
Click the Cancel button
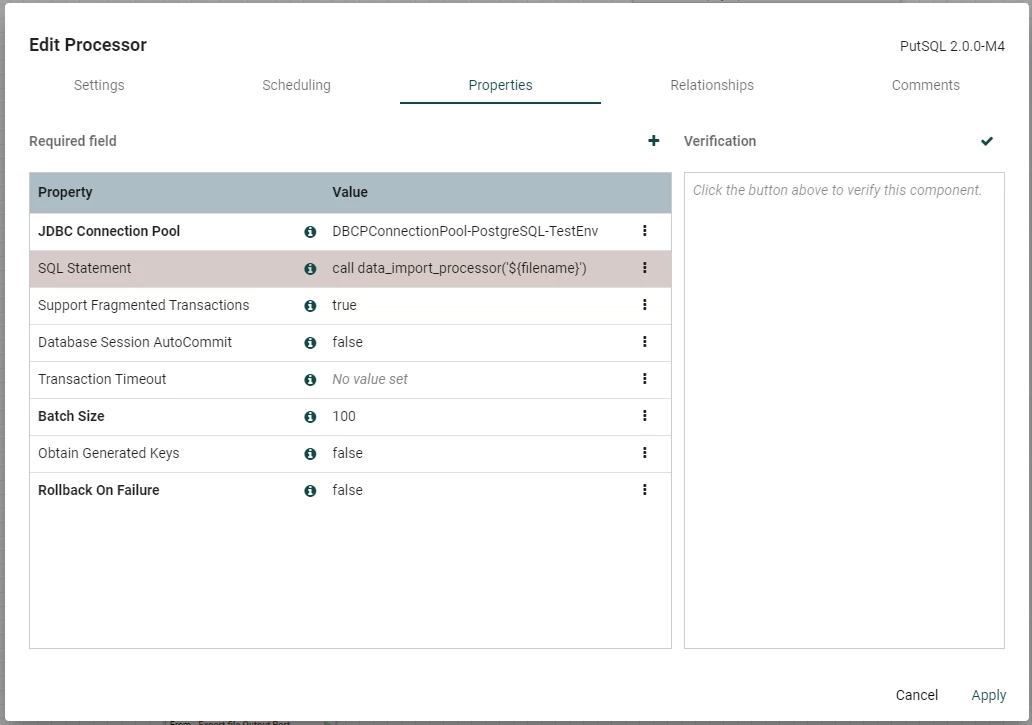tap(917, 695)
